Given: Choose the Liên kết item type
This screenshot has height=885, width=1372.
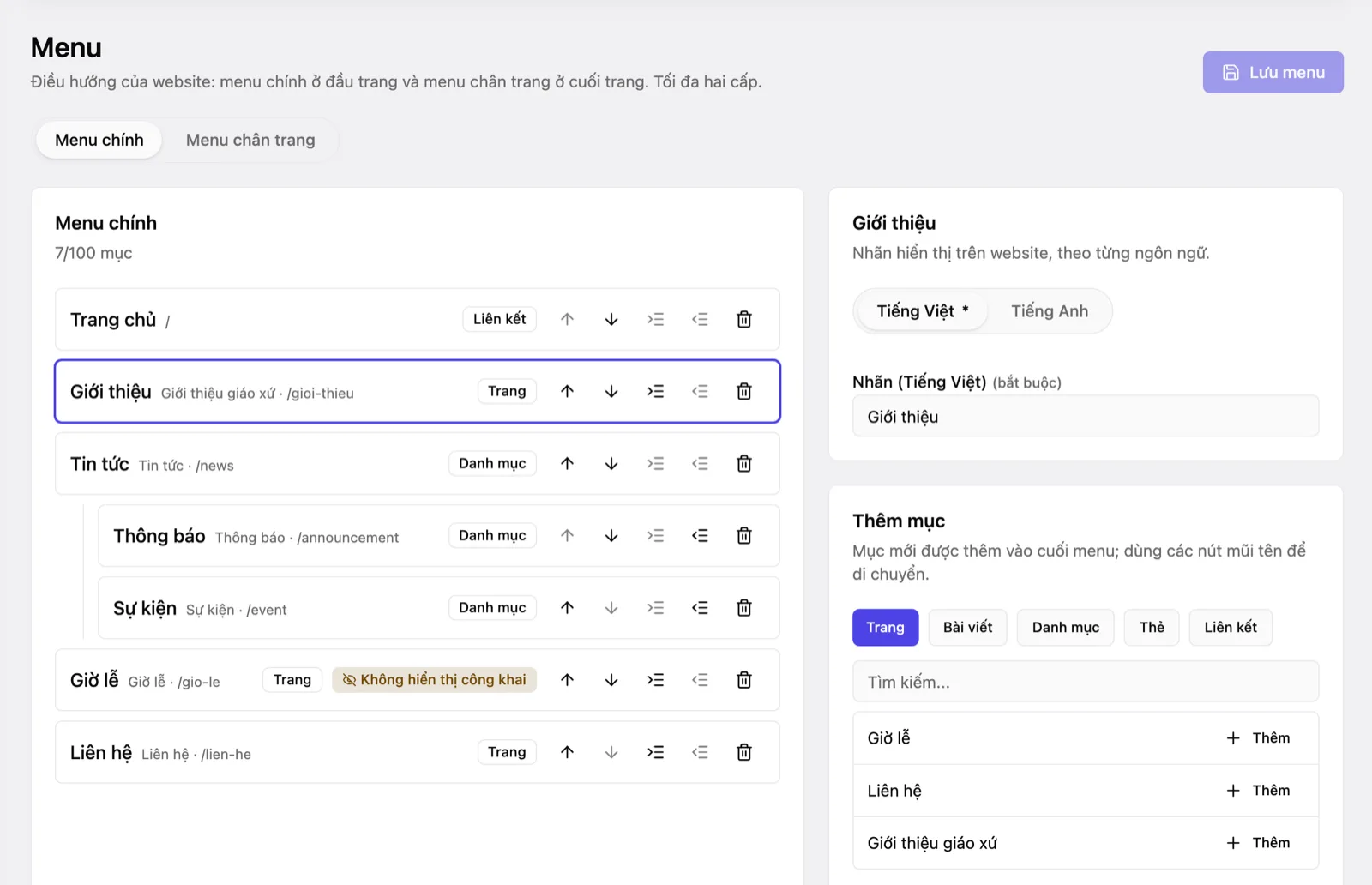Looking at the screenshot, I should click(1231, 628).
